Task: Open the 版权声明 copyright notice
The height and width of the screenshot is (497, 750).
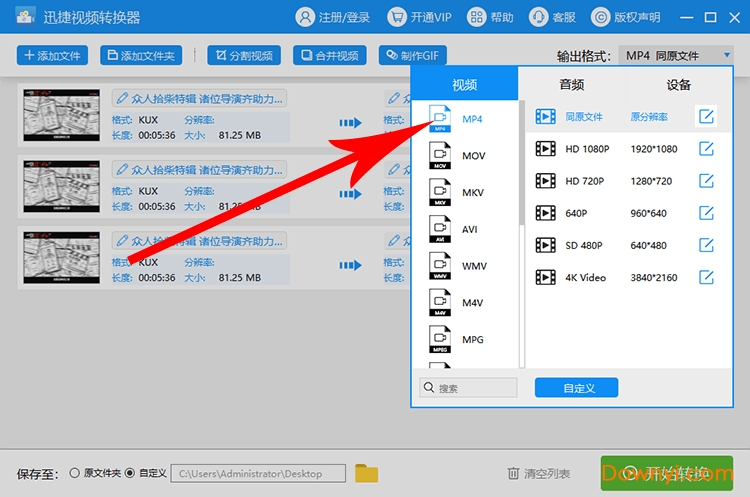Action: [x=626, y=18]
